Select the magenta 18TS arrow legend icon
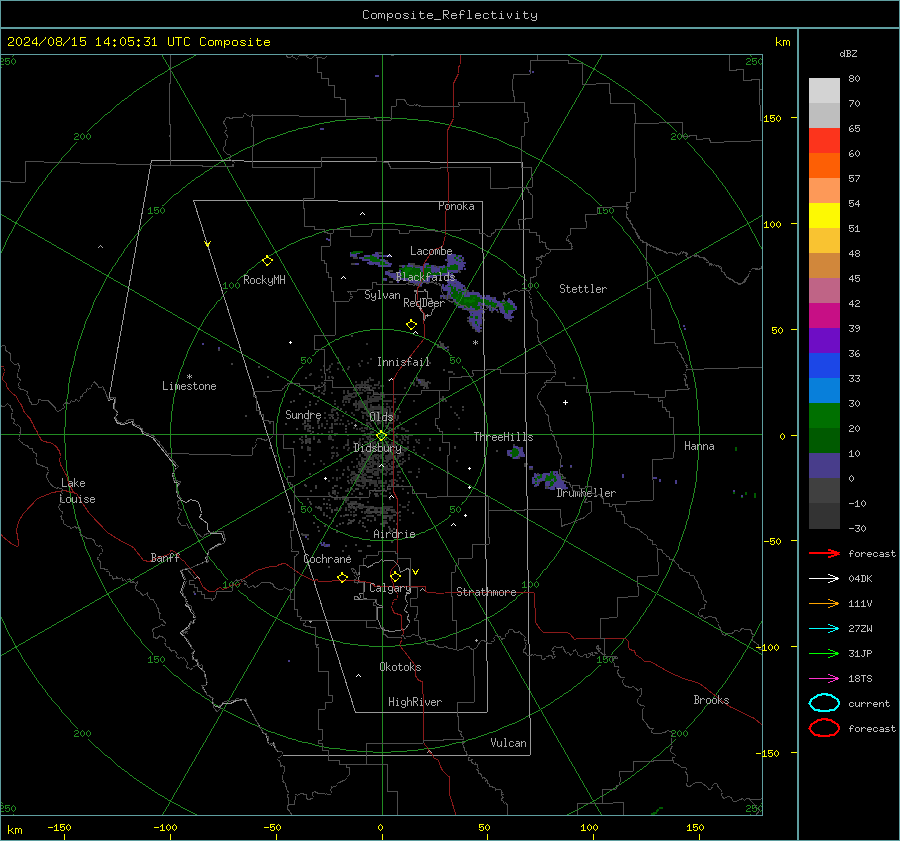 coord(824,679)
